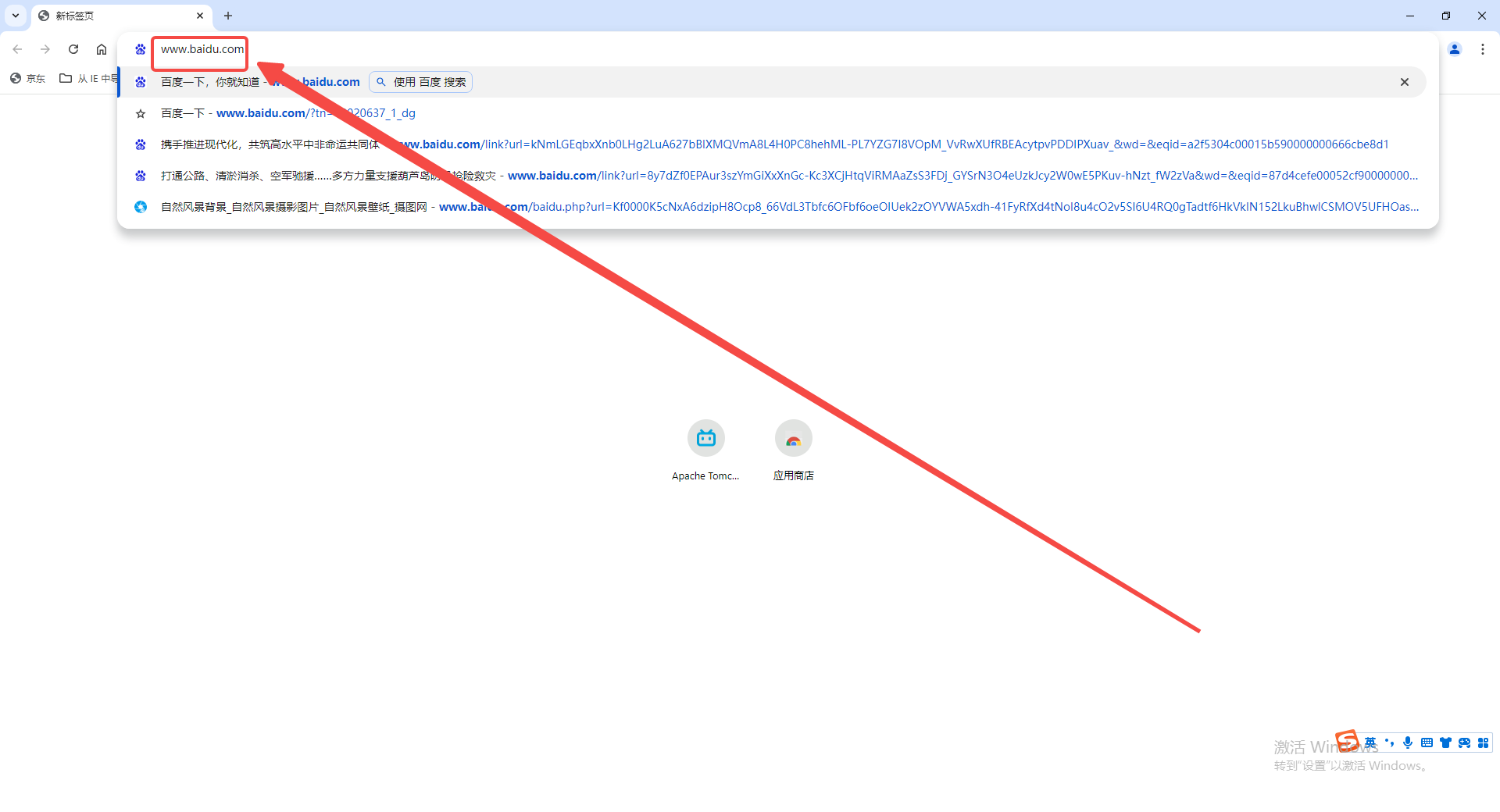The width and height of the screenshot is (1500, 812).
Task: Close the 新标签页 tab
Action: (200, 16)
